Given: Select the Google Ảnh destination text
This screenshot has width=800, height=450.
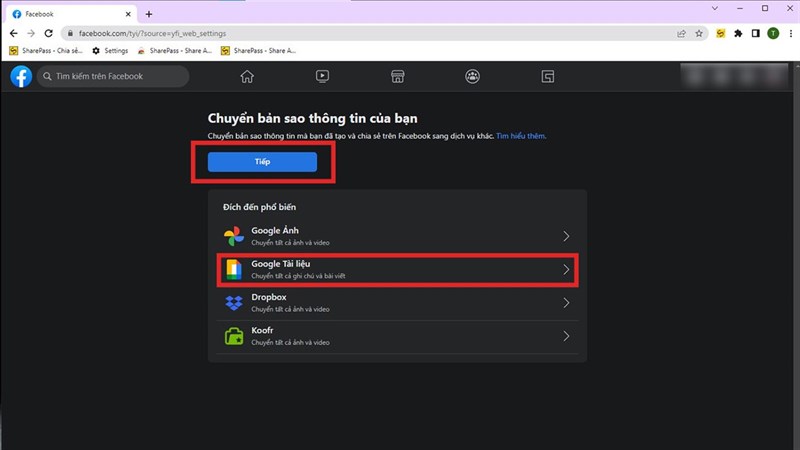Looking at the screenshot, I should click(x=275, y=231).
